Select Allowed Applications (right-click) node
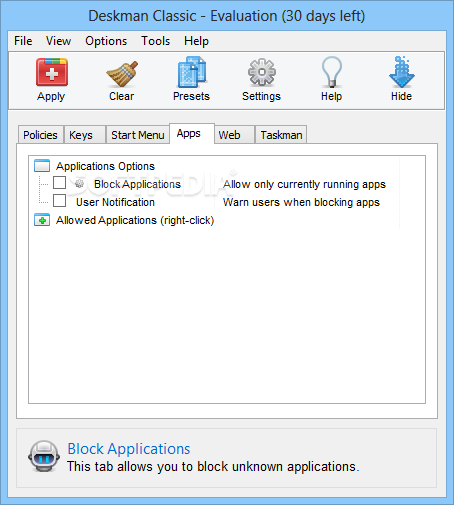The width and height of the screenshot is (454, 505). (135, 220)
